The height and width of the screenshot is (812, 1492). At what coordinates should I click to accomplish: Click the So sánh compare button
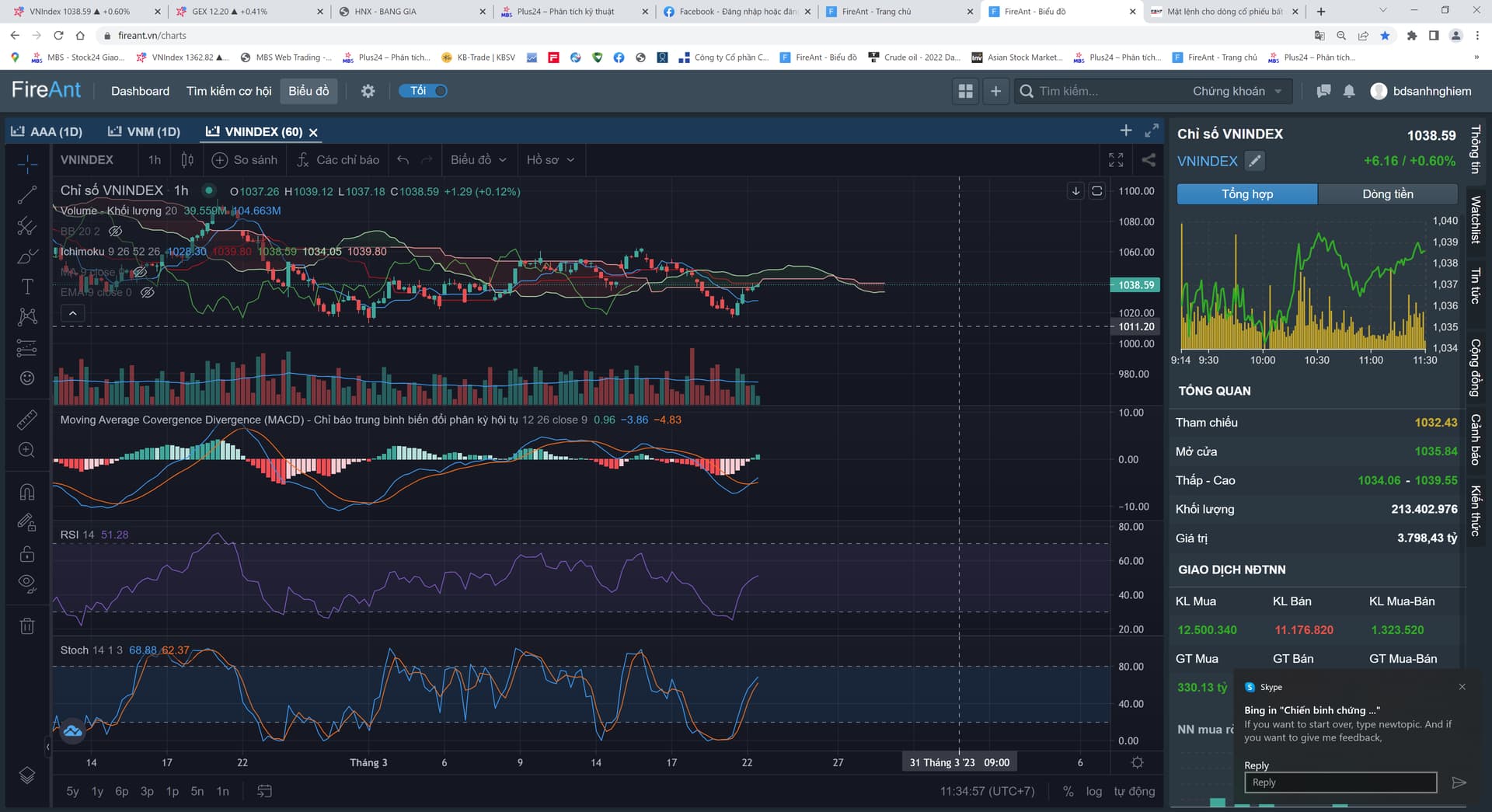pyautogui.click(x=245, y=160)
